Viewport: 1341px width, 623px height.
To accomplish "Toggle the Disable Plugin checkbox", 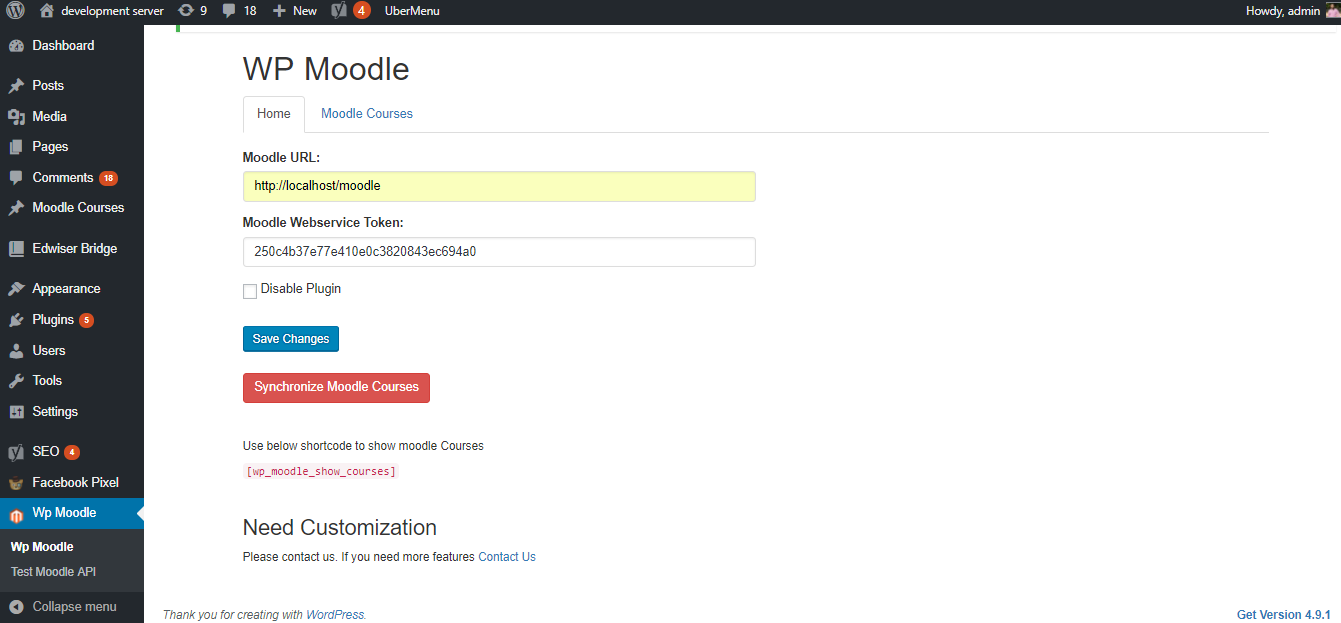I will tap(250, 291).
